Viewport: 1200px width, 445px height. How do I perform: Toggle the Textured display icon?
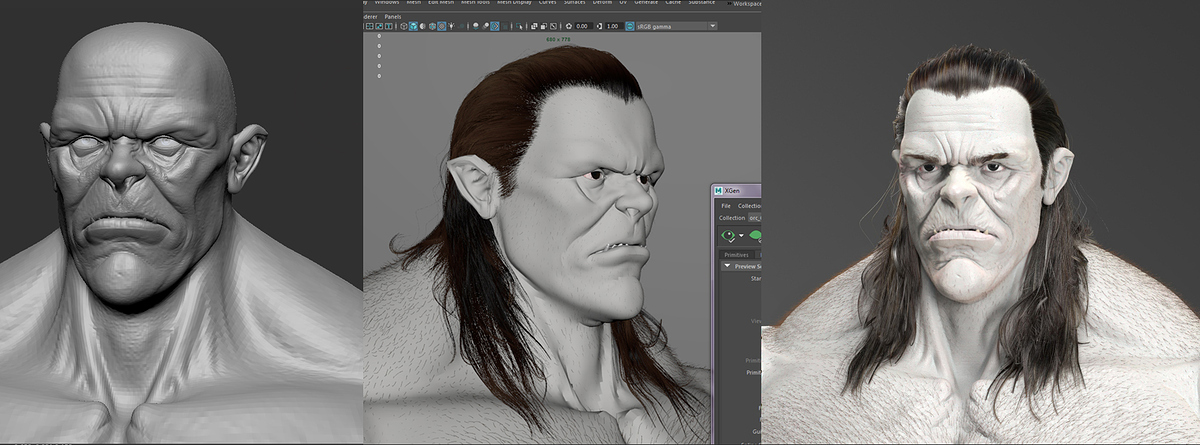[x=441, y=26]
